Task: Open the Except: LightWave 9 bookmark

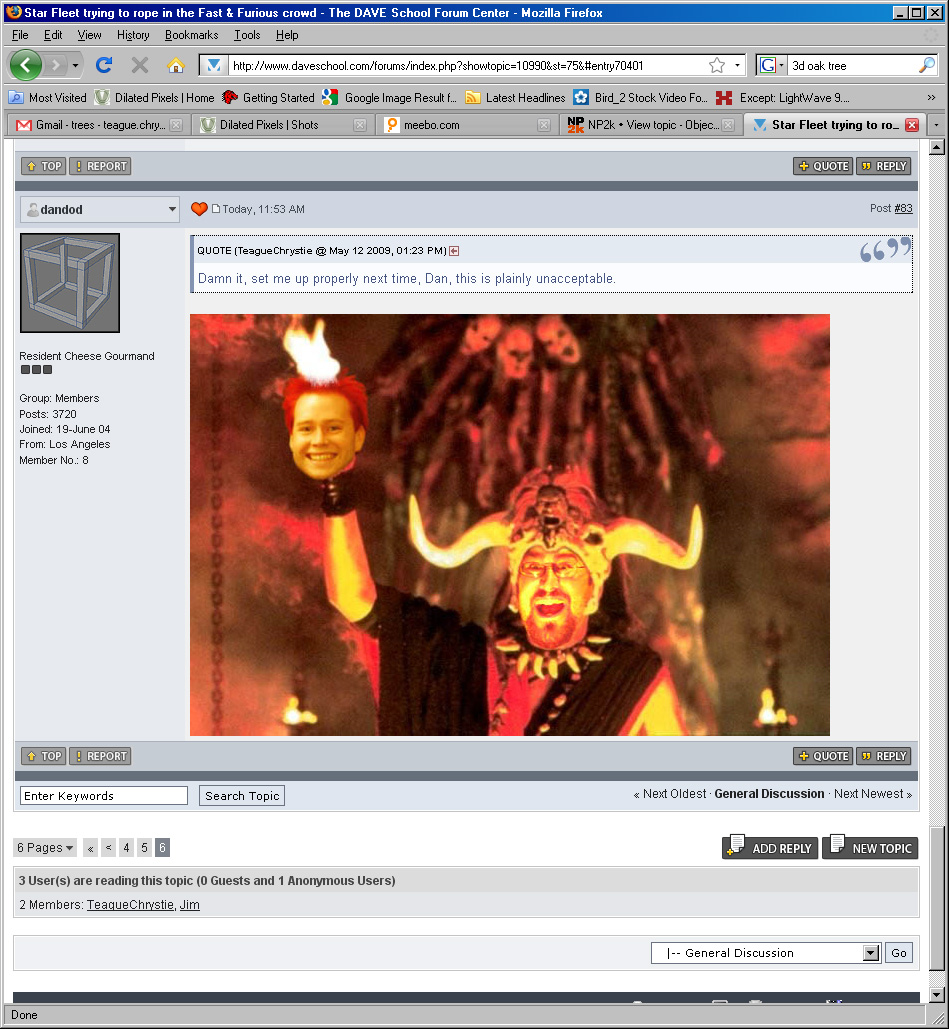Action: (x=782, y=98)
